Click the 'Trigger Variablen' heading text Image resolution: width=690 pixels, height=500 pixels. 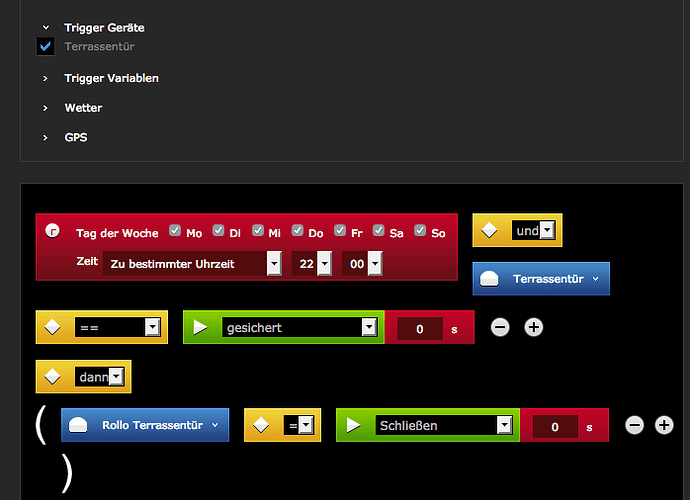[x=111, y=78]
